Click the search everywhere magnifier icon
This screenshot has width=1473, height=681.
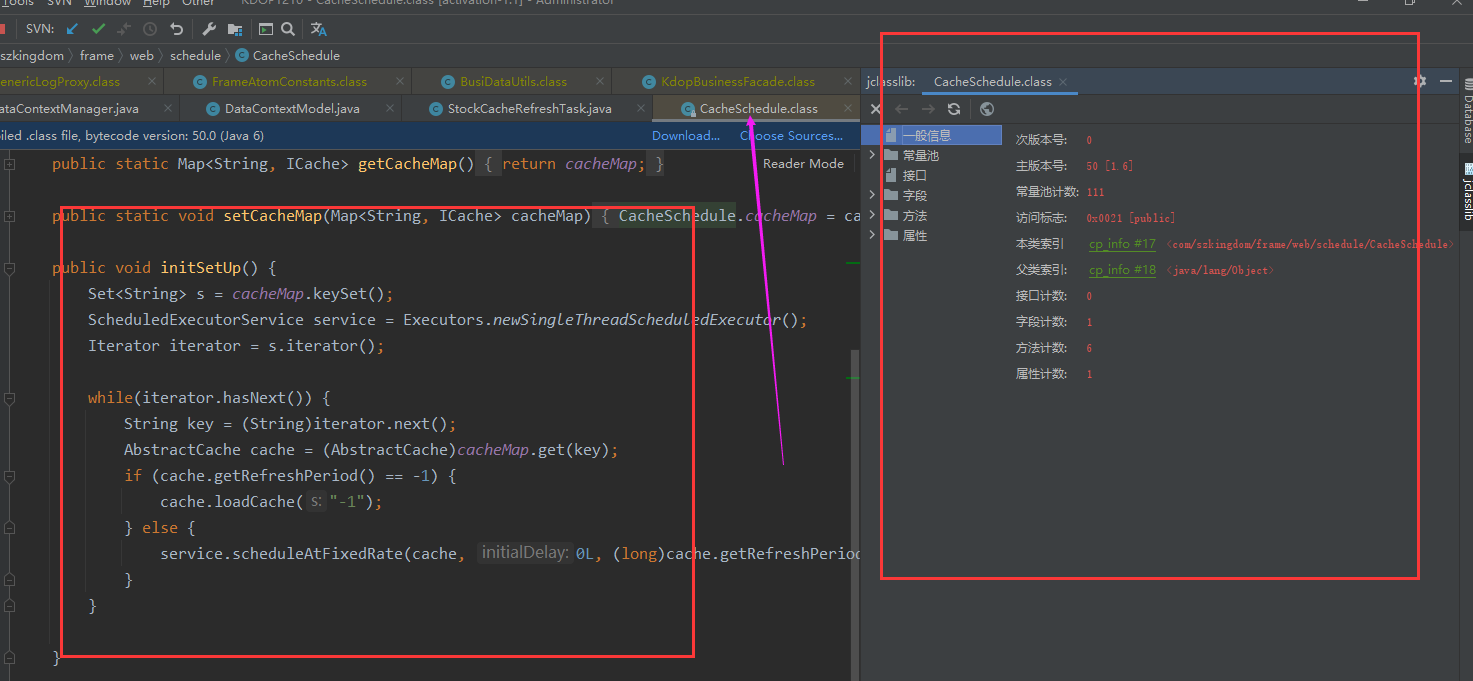288,29
